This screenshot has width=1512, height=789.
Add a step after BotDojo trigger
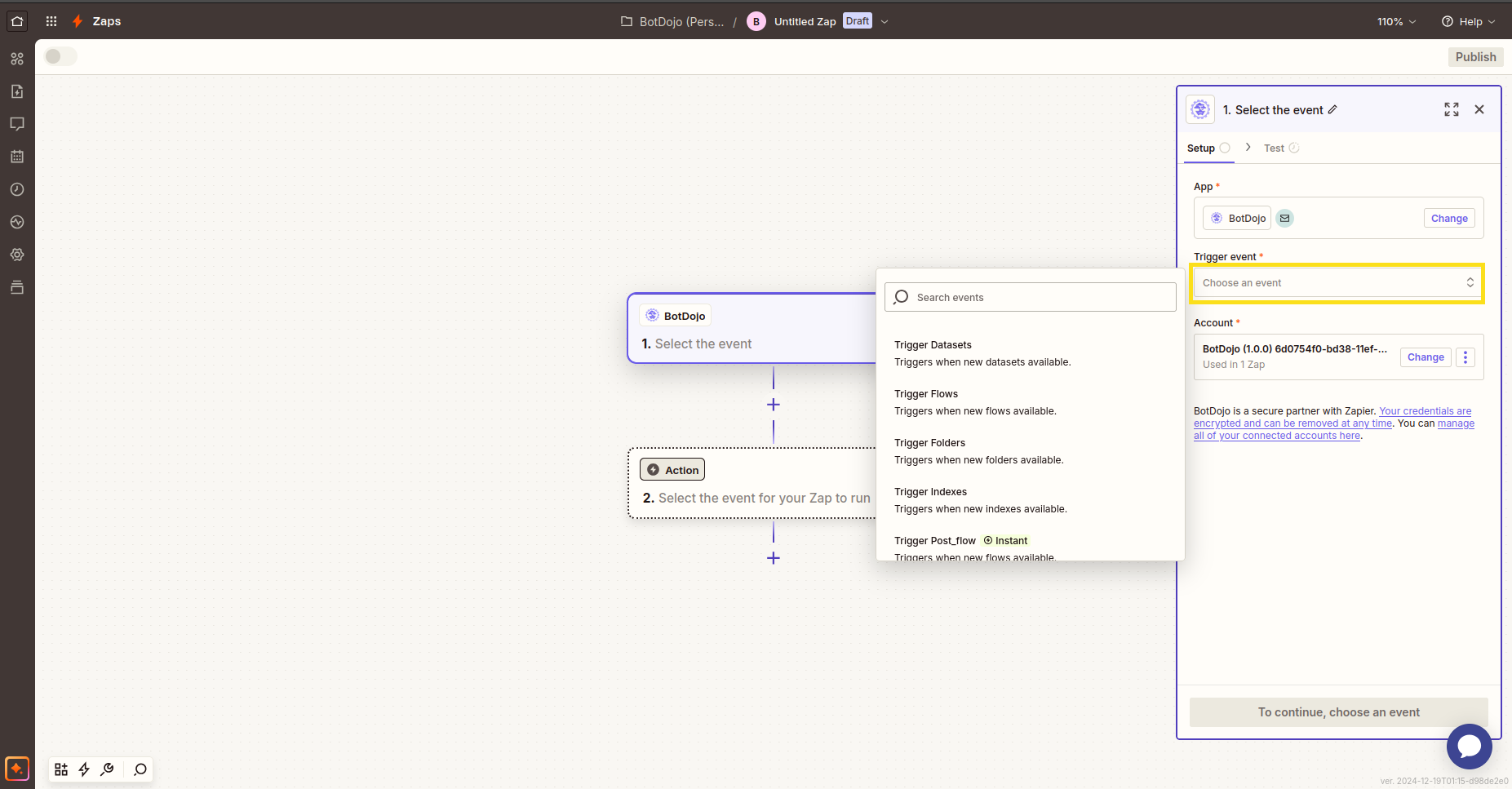tap(774, 405)
